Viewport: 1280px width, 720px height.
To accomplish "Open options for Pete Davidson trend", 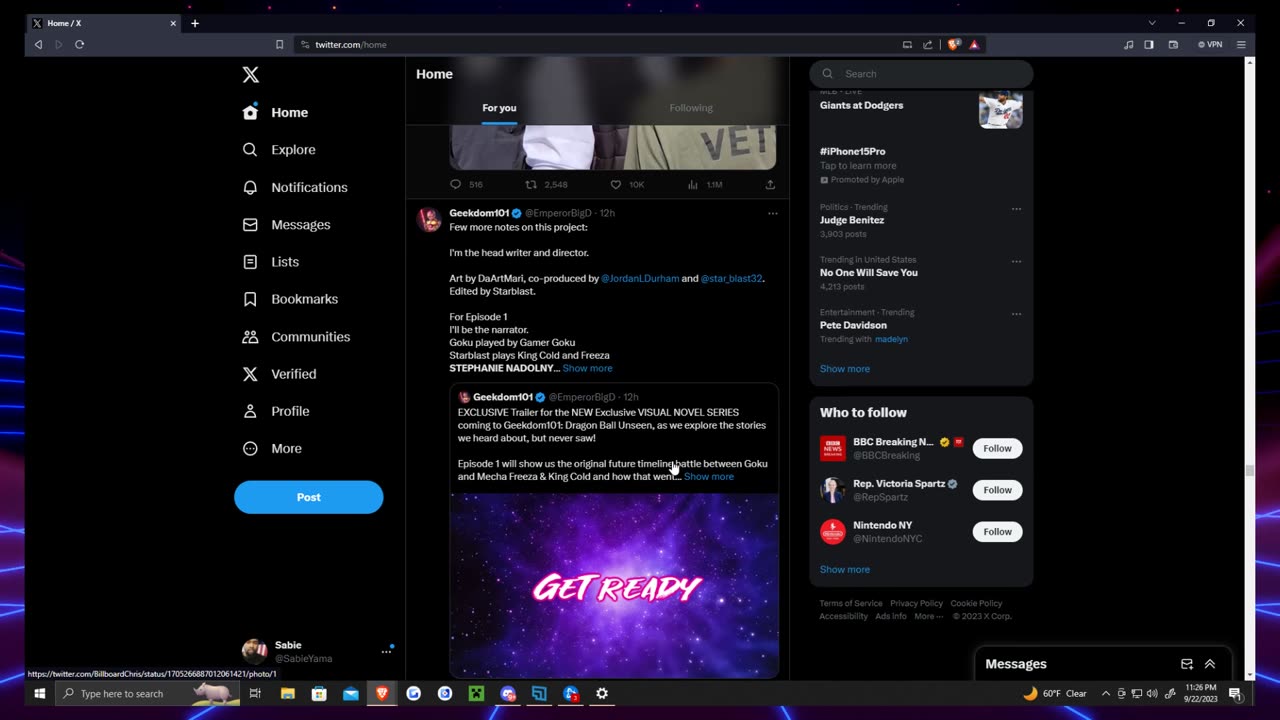I will 1016,314.
